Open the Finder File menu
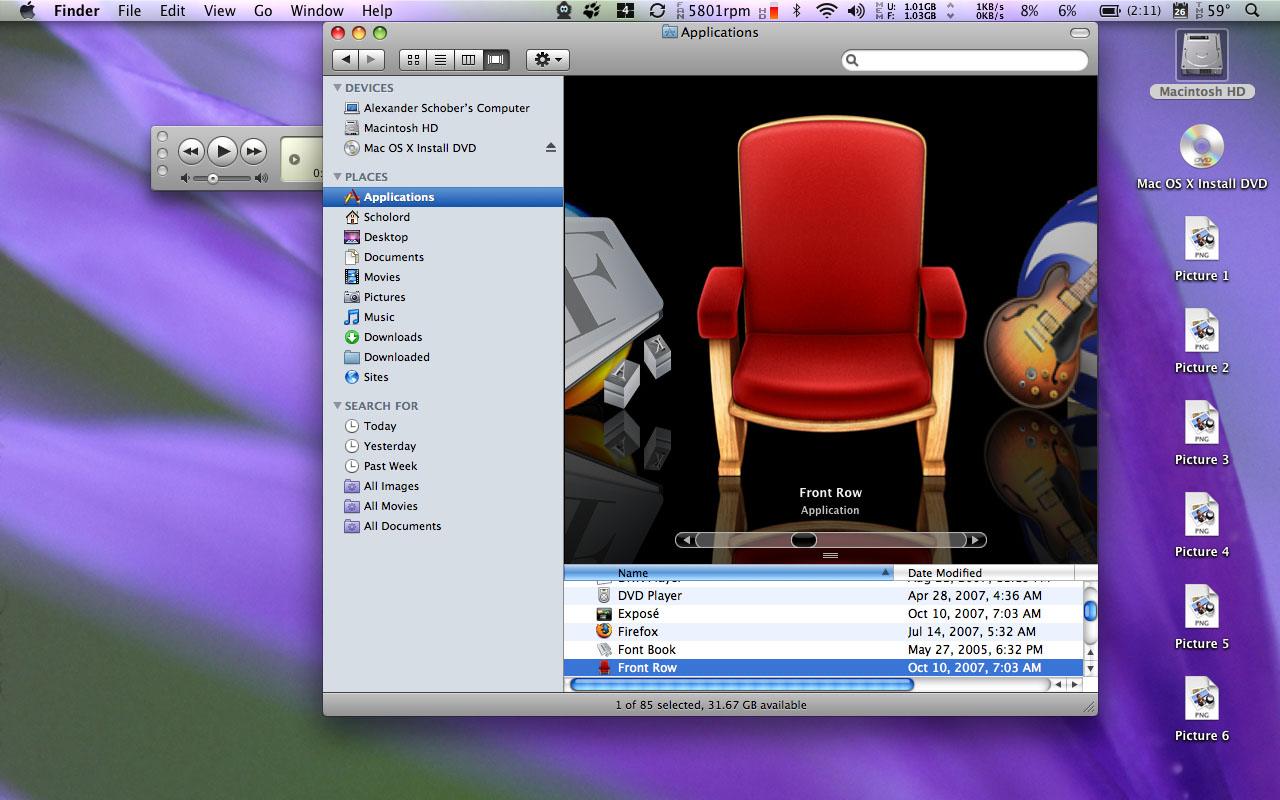 click(129, 11)
